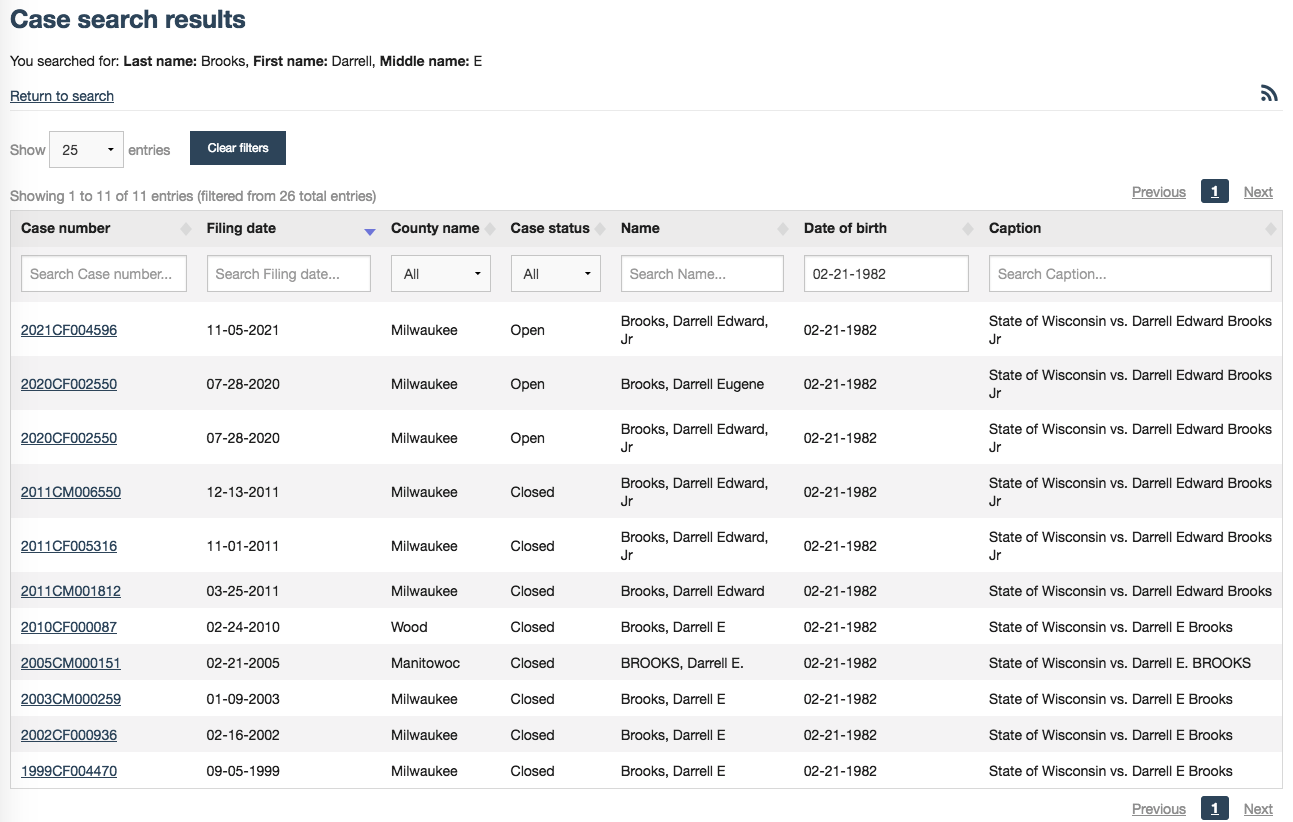The image size is (1293, 822).
Task: Click the top Next pagination link
Action: click(x=1258, y=192)
